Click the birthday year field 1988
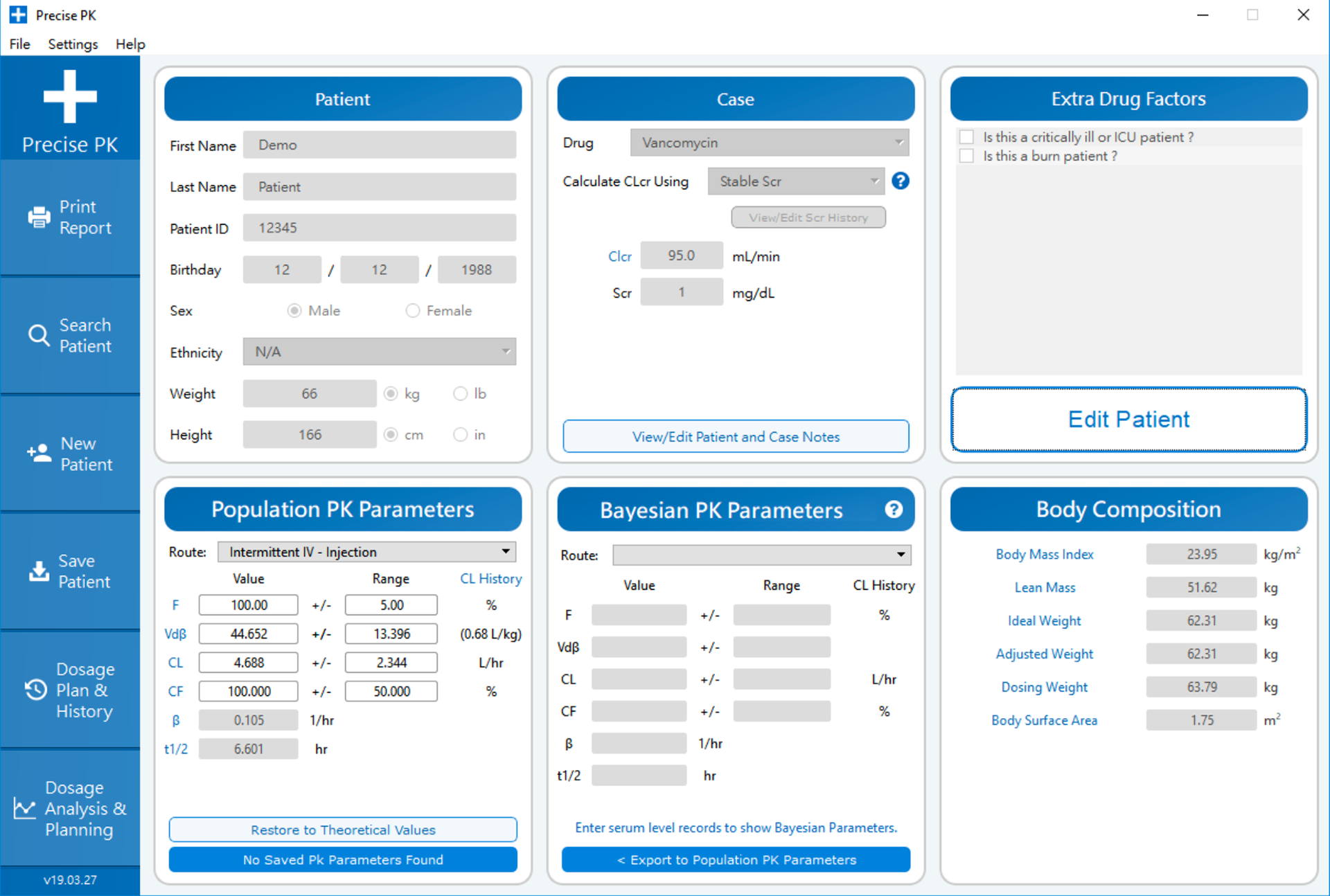 coord(477,269)
